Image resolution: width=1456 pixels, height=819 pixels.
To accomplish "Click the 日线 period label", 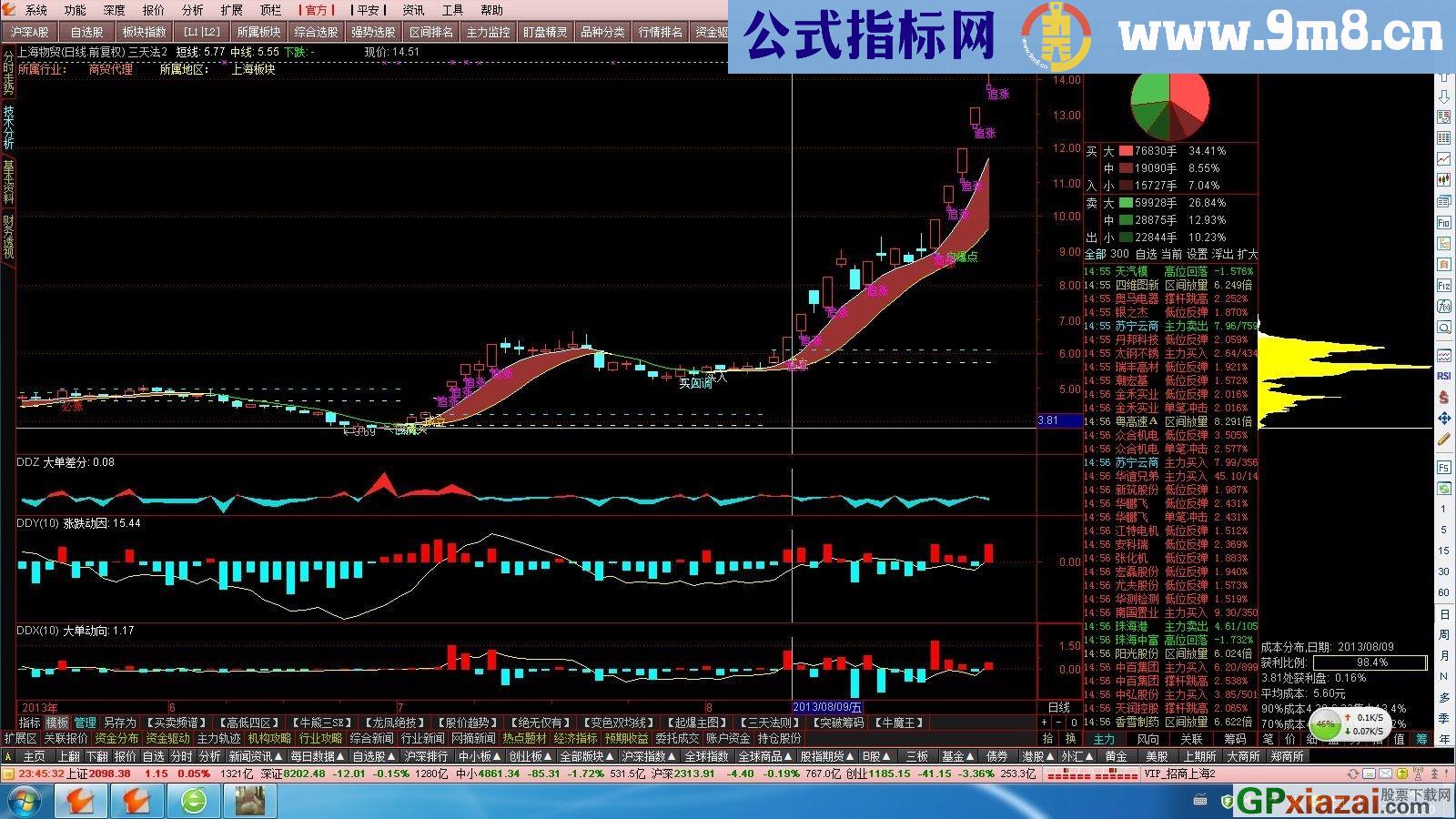I will (x=1059, y=707).
